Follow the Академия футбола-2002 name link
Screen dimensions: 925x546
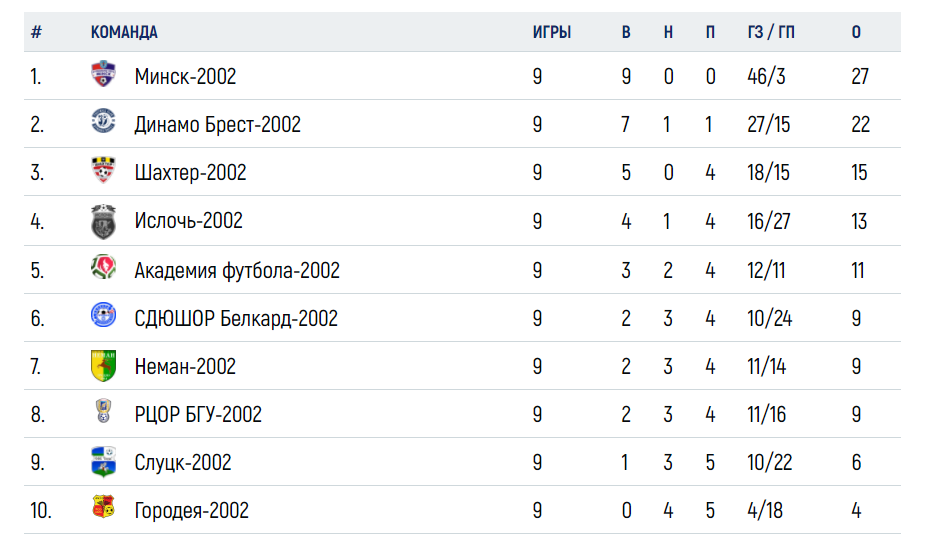[x=237, y=271]
